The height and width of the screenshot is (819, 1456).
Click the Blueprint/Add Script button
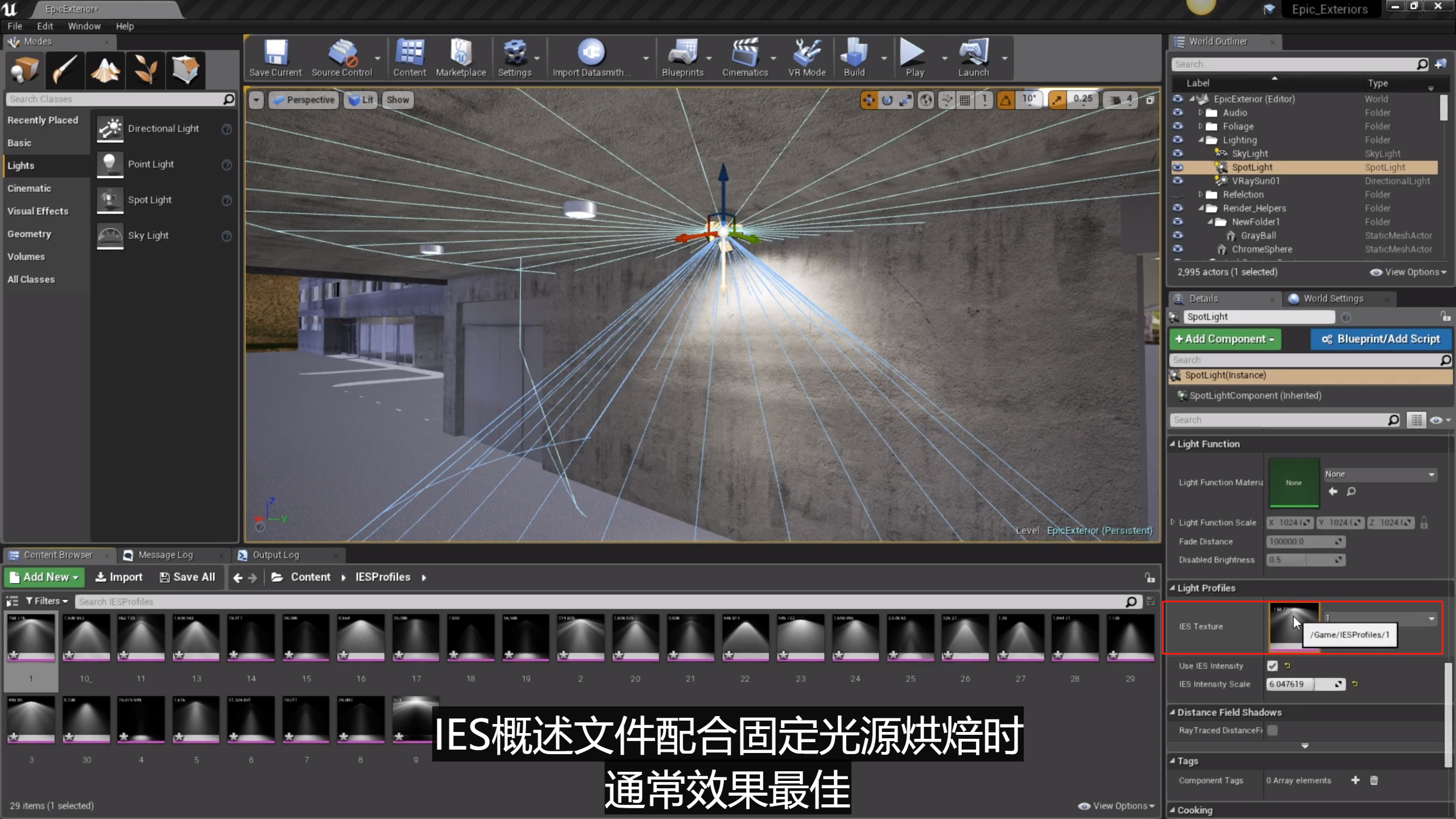(x=1381, y=339)
